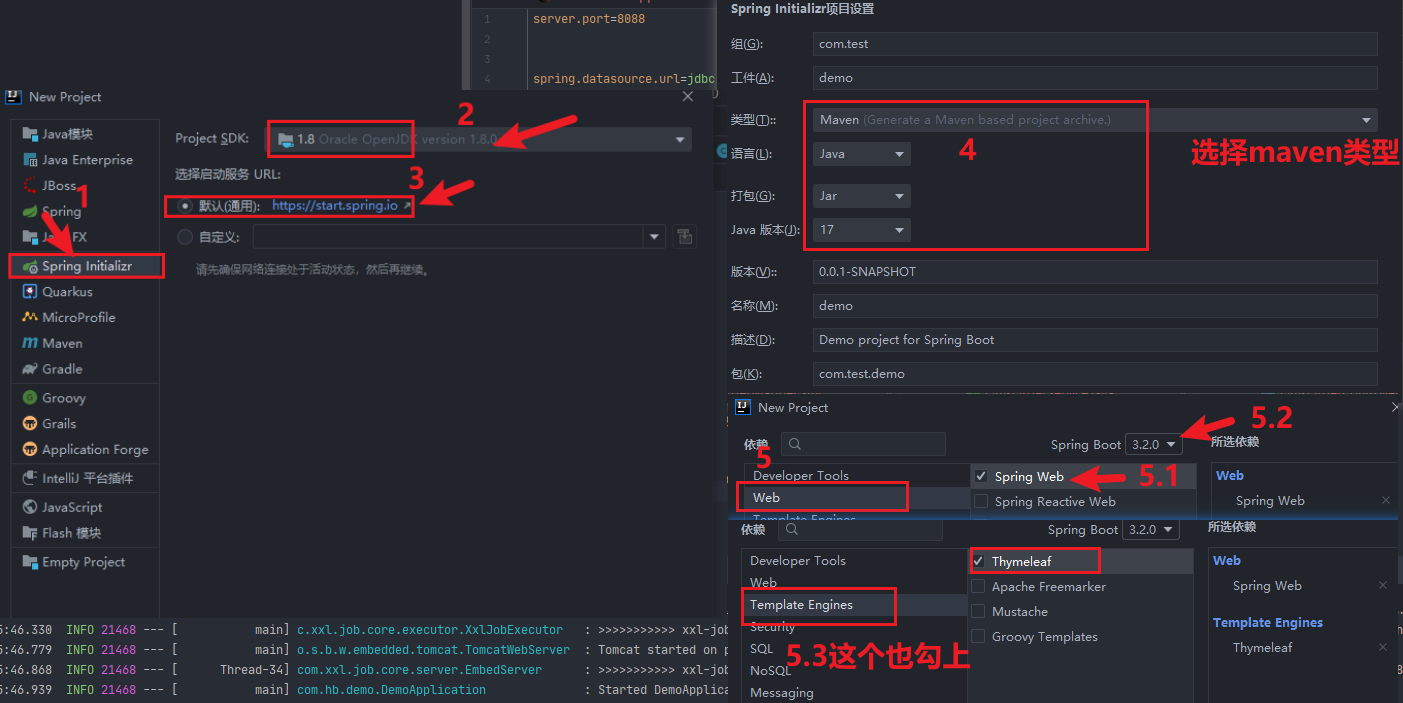Screen dimensions: 1403x703
Task: Select the Application Forge icon
Action: 29,450
